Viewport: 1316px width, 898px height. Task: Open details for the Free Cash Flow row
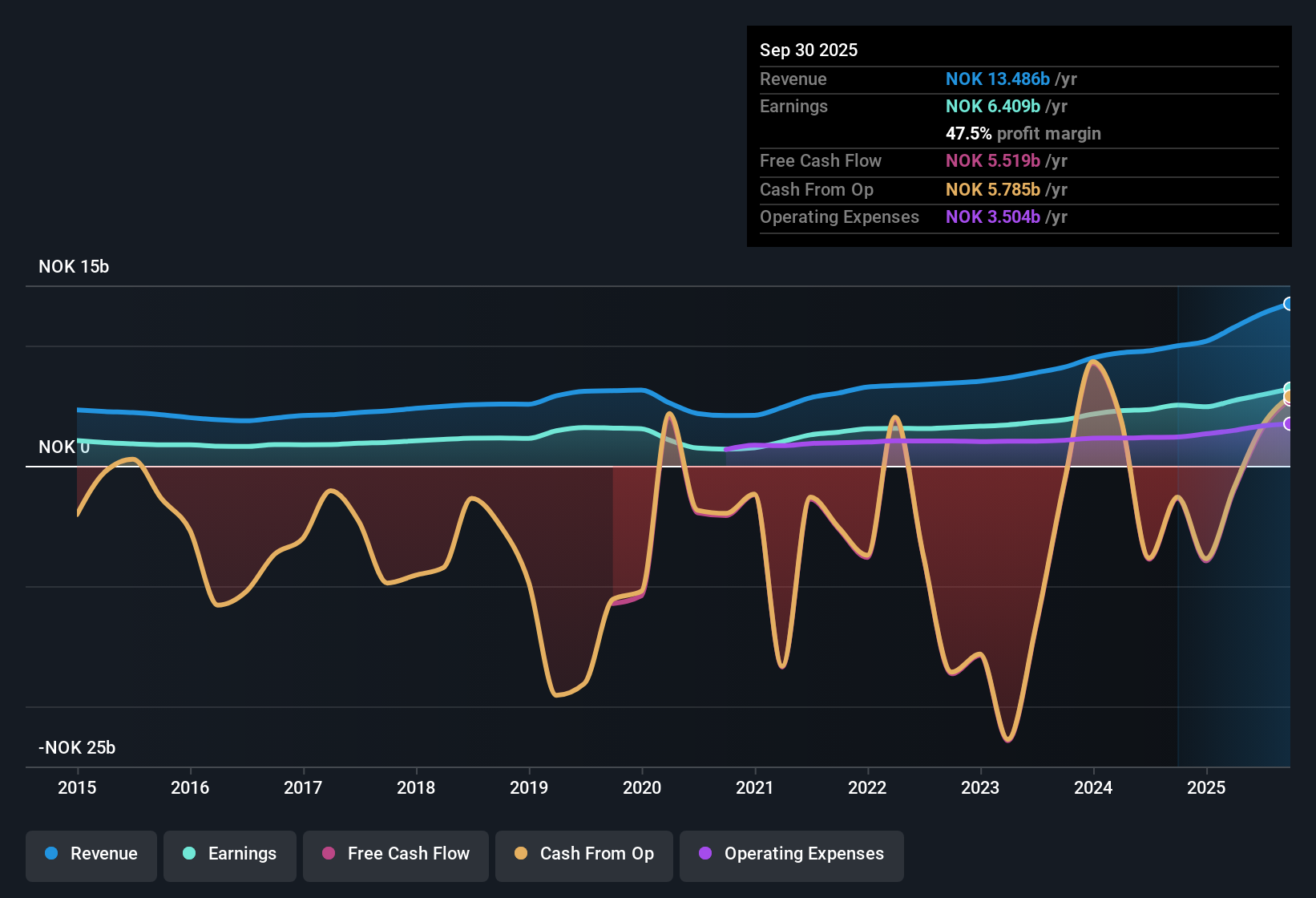(821, 161)
